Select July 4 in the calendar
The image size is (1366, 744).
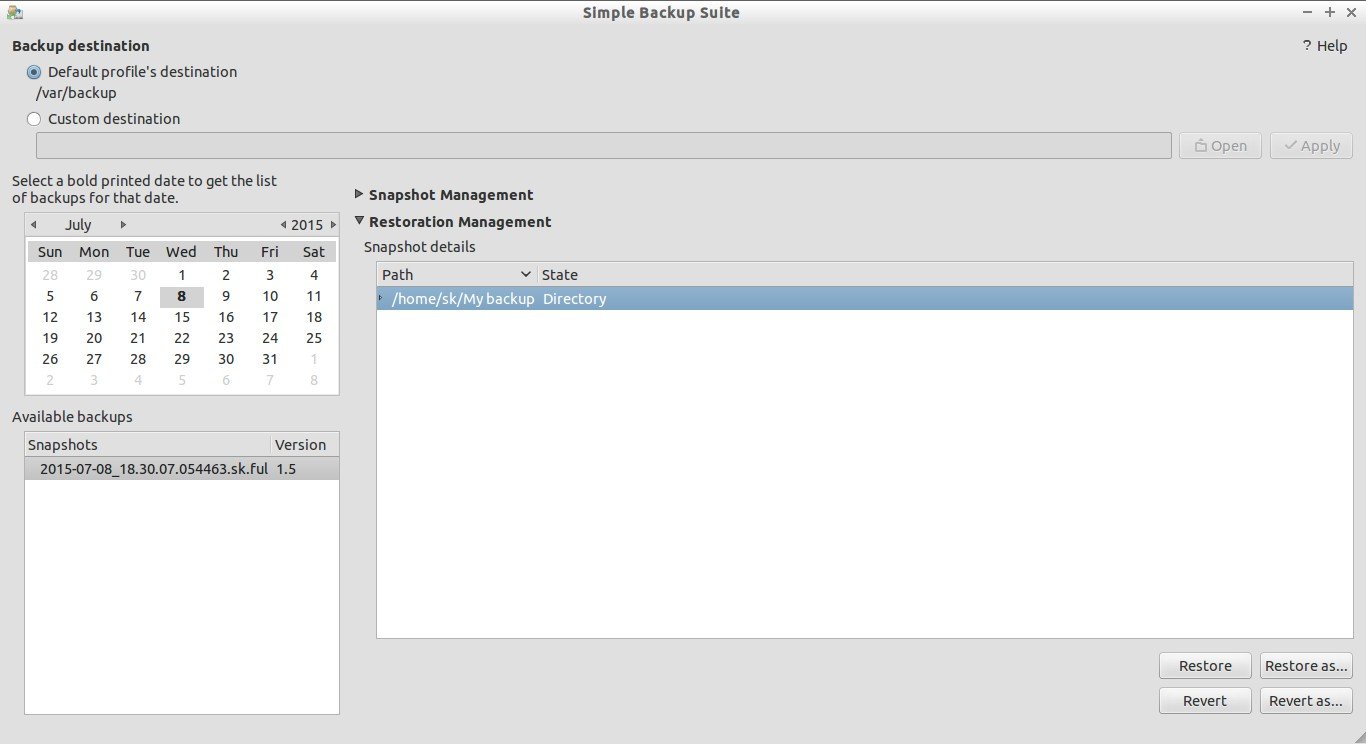click(314, 275)
